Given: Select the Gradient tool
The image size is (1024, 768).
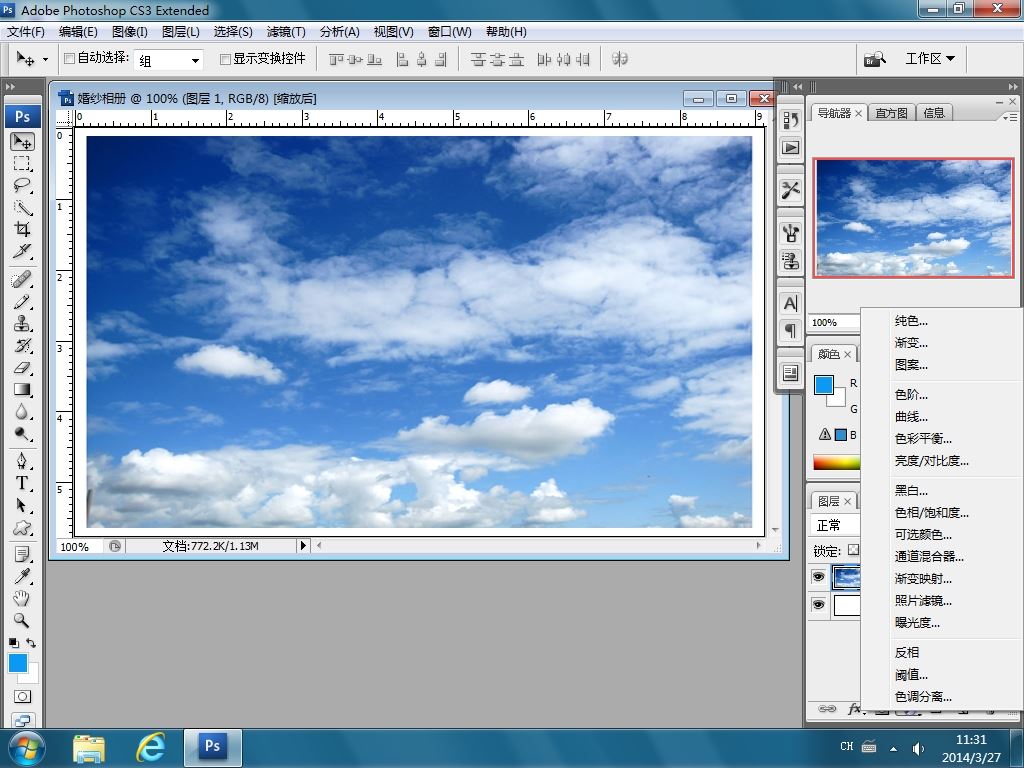Looking at the screenshot, I should pyautogui.click(x=22, y=390).
